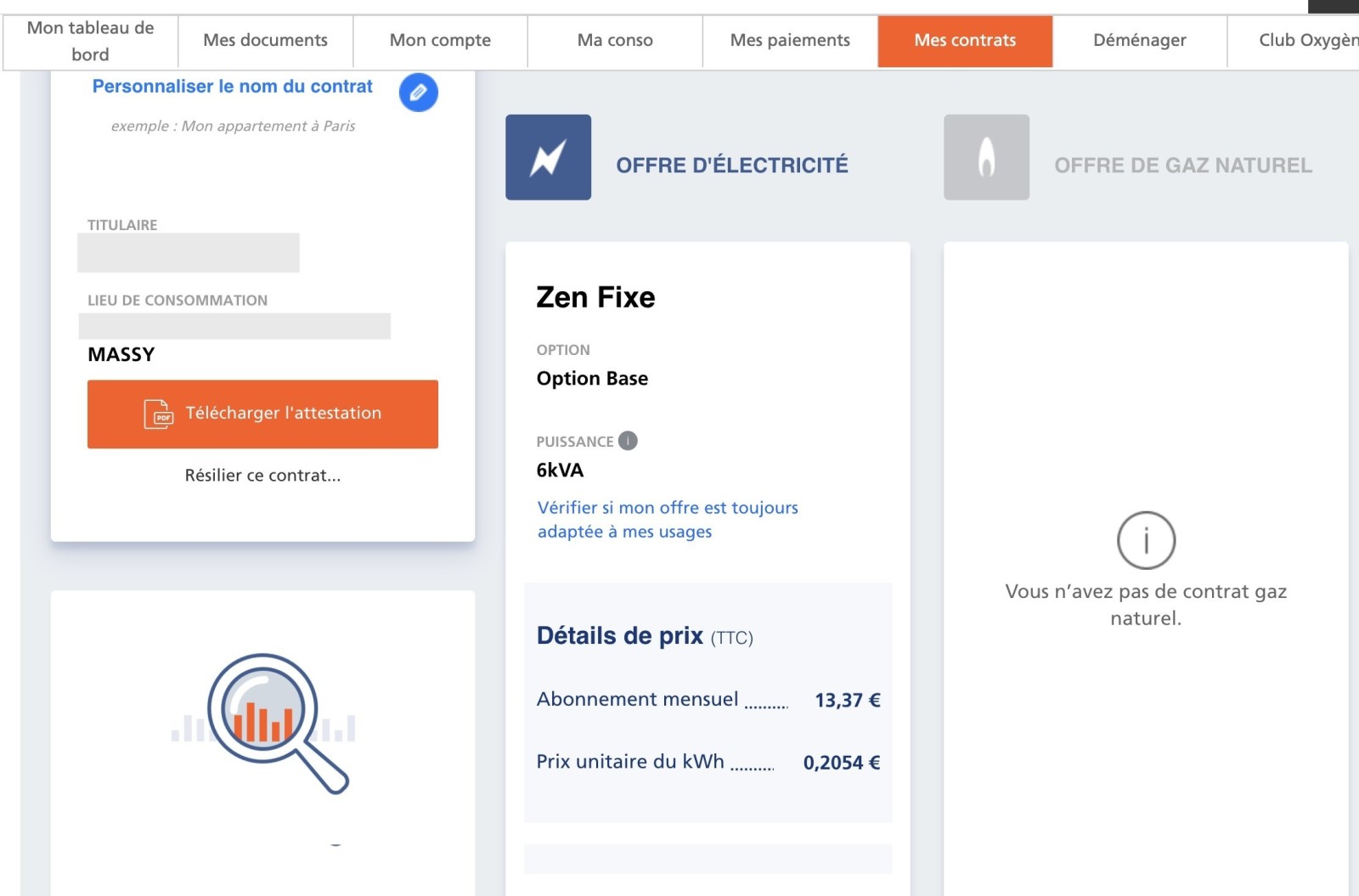Open the Mon tableau de bord tab
The width and height of the screenshot is (1359, 896).
click(x=90, y=41)
